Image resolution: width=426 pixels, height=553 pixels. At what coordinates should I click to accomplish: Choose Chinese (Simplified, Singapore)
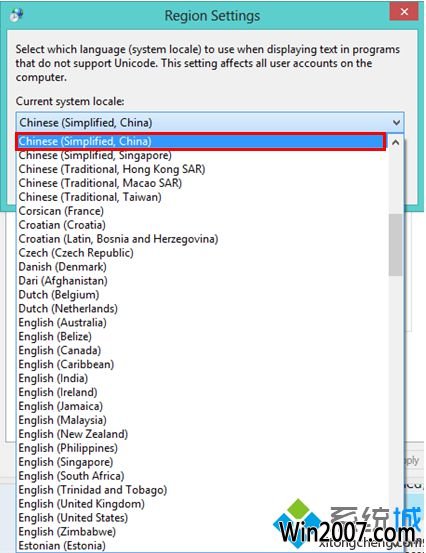coord(201,155)
